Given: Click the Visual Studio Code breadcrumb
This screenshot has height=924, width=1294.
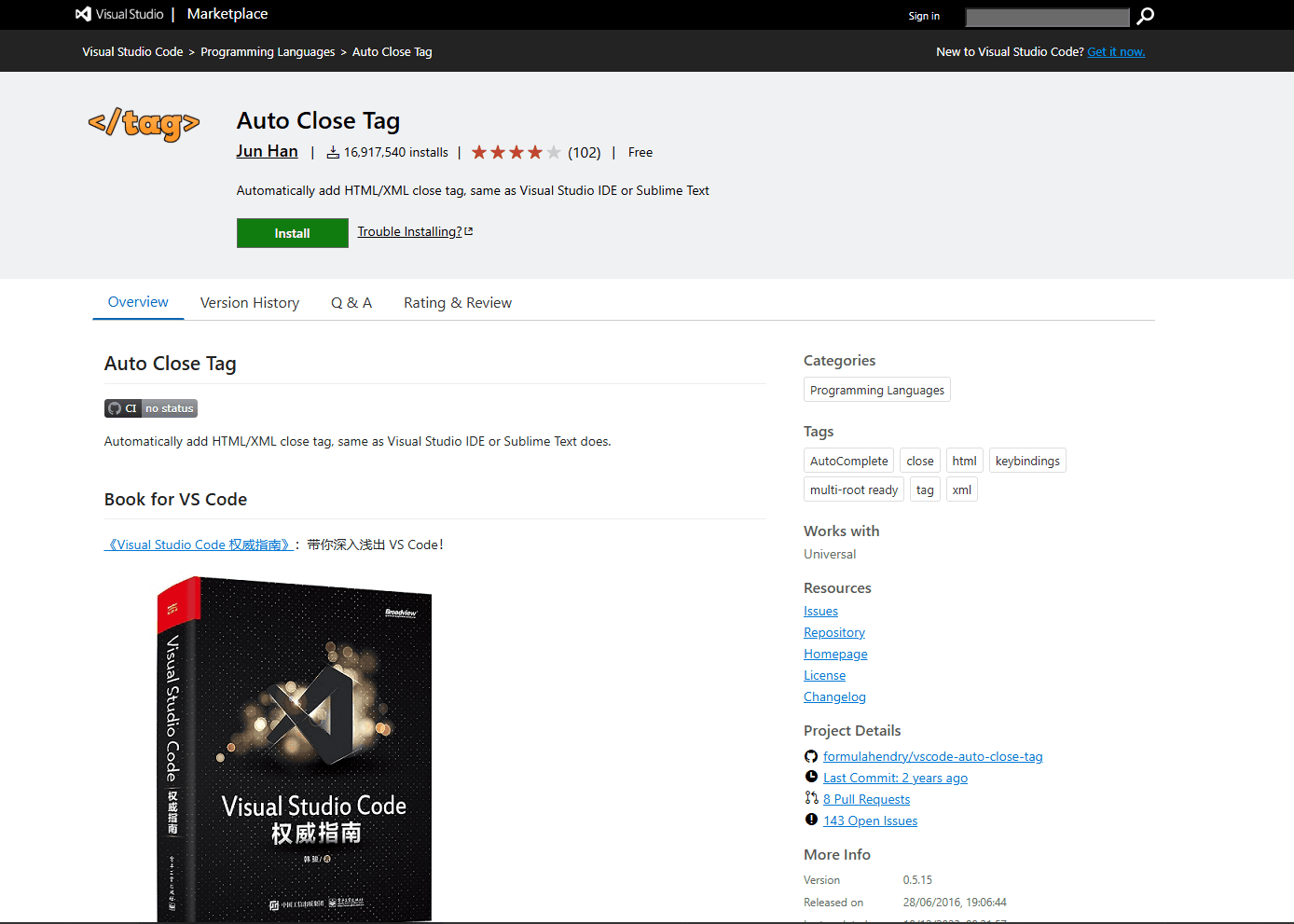Looking at the screenshot, I should [132, 52].
